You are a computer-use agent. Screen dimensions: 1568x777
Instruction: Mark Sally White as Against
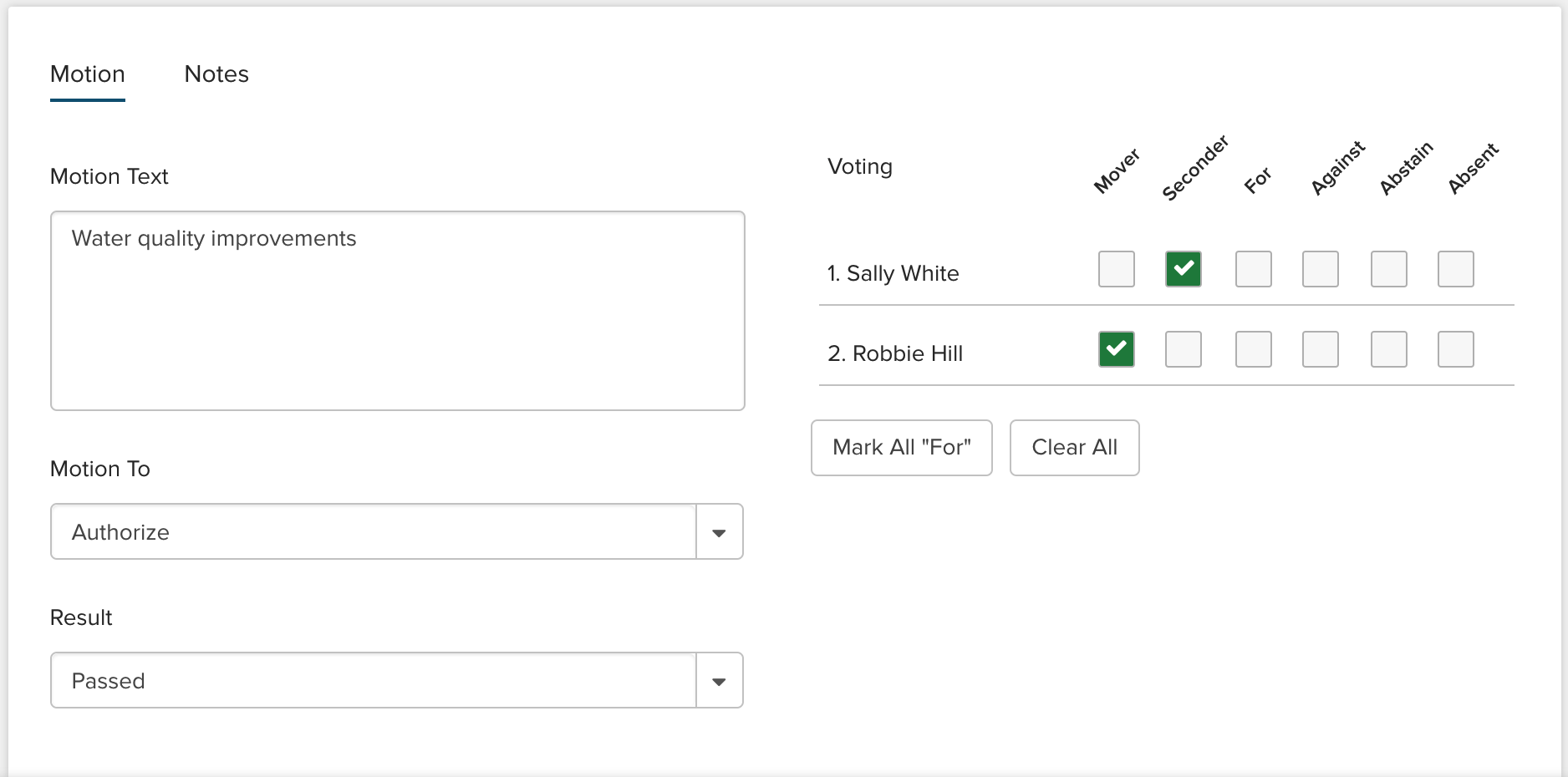(1321, 269)
